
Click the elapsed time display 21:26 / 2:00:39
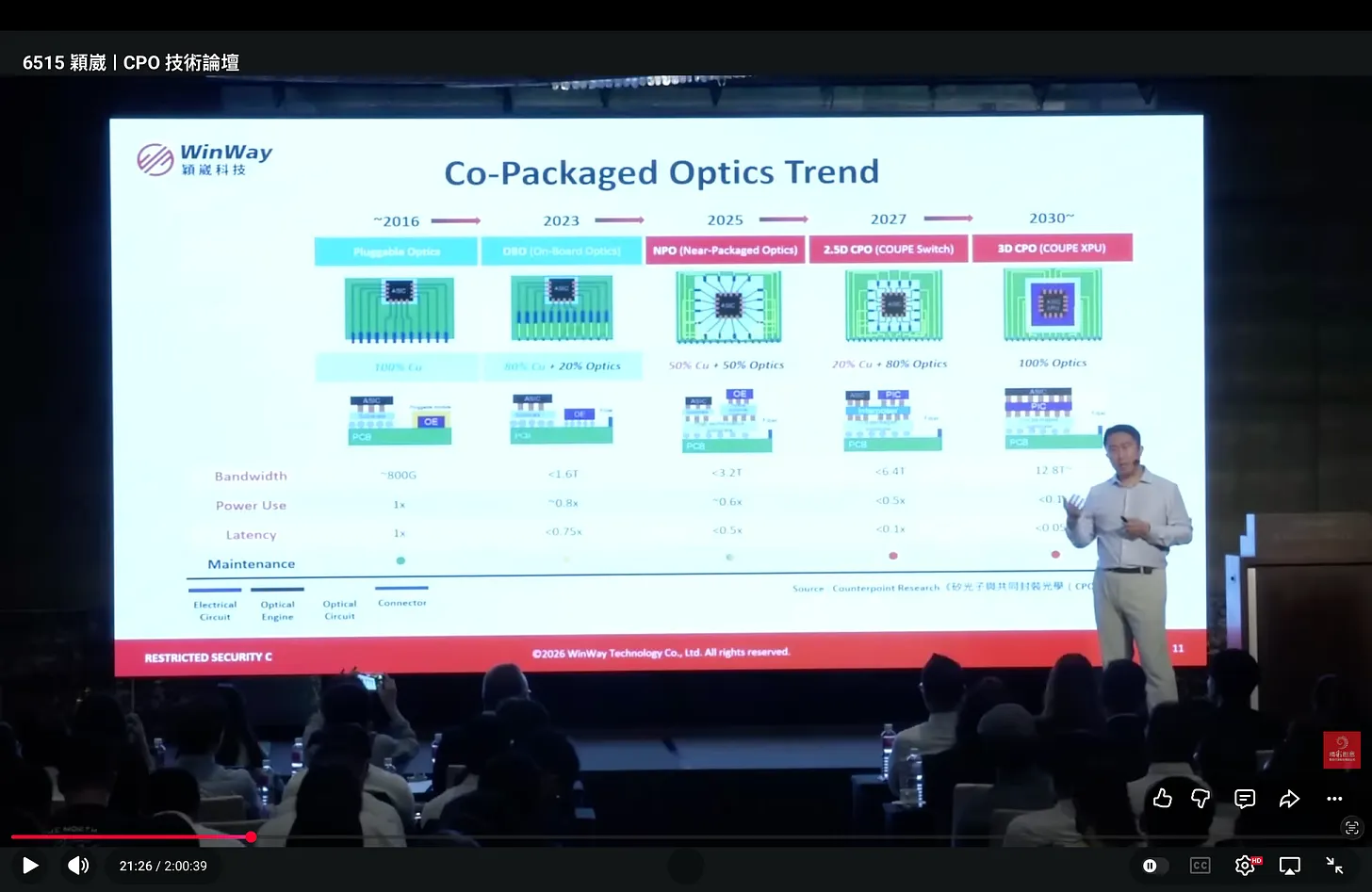pyautogui.click(x=163, y=866)
